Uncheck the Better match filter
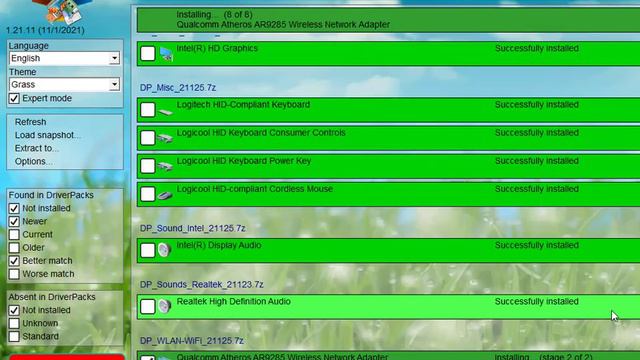This screenshot has width=640, height=360. pos(14,260)
